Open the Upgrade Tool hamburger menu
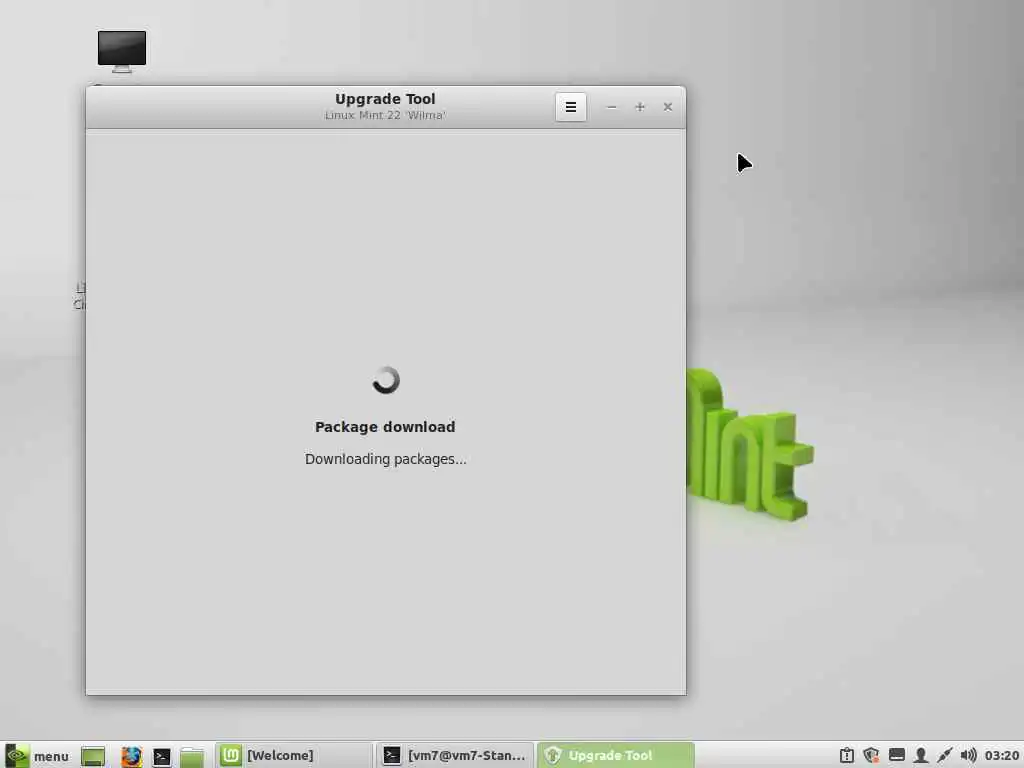 571,107
